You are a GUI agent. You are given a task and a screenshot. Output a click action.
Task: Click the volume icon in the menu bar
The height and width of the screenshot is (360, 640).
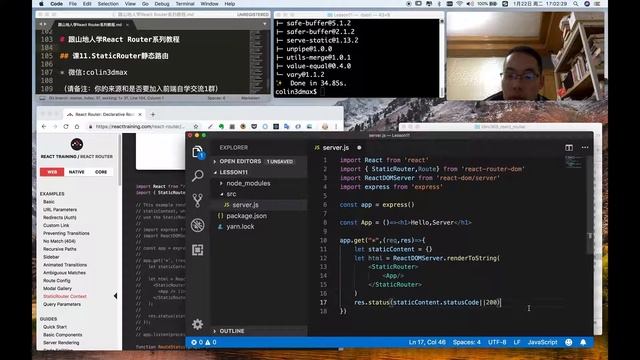tap(470, 4)
